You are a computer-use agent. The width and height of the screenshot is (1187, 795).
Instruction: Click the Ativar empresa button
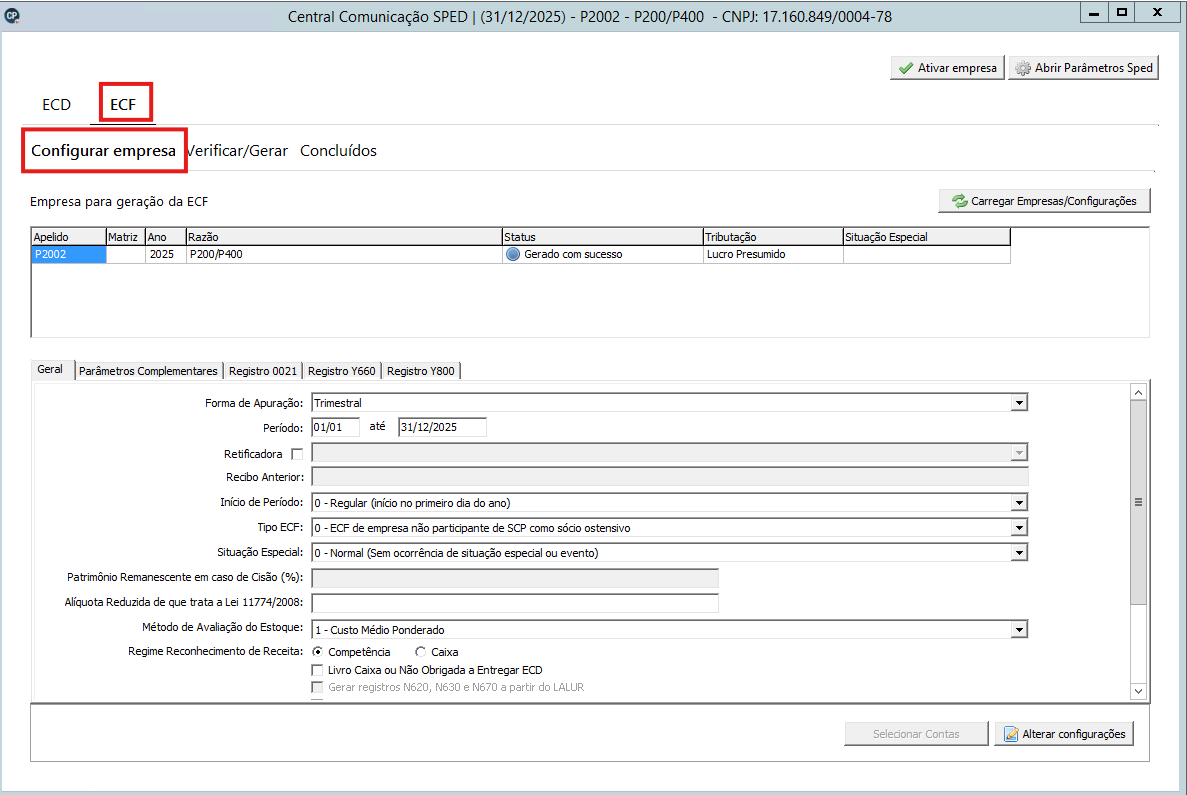947,68
